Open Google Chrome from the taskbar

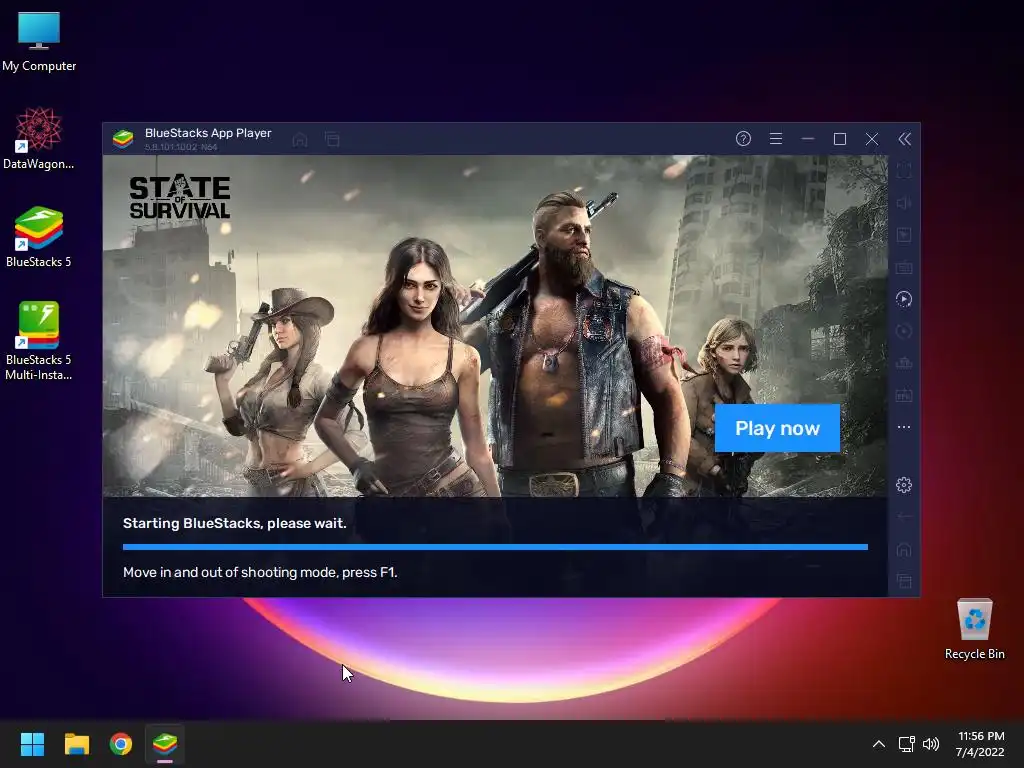(x=121, y=744)
